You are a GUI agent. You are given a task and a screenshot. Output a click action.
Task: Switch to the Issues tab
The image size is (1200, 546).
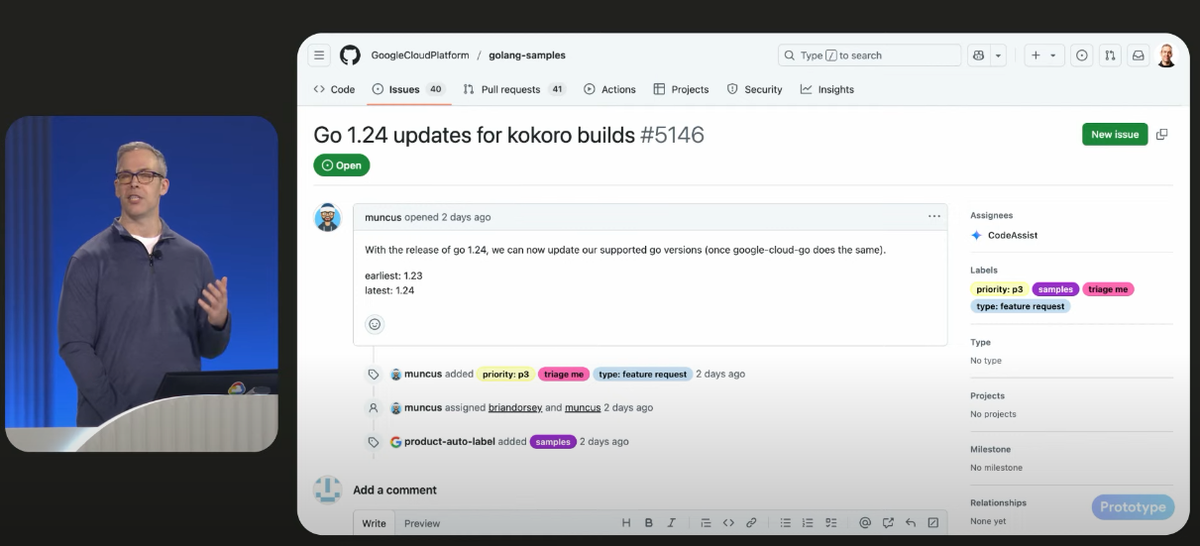[408, 89]
